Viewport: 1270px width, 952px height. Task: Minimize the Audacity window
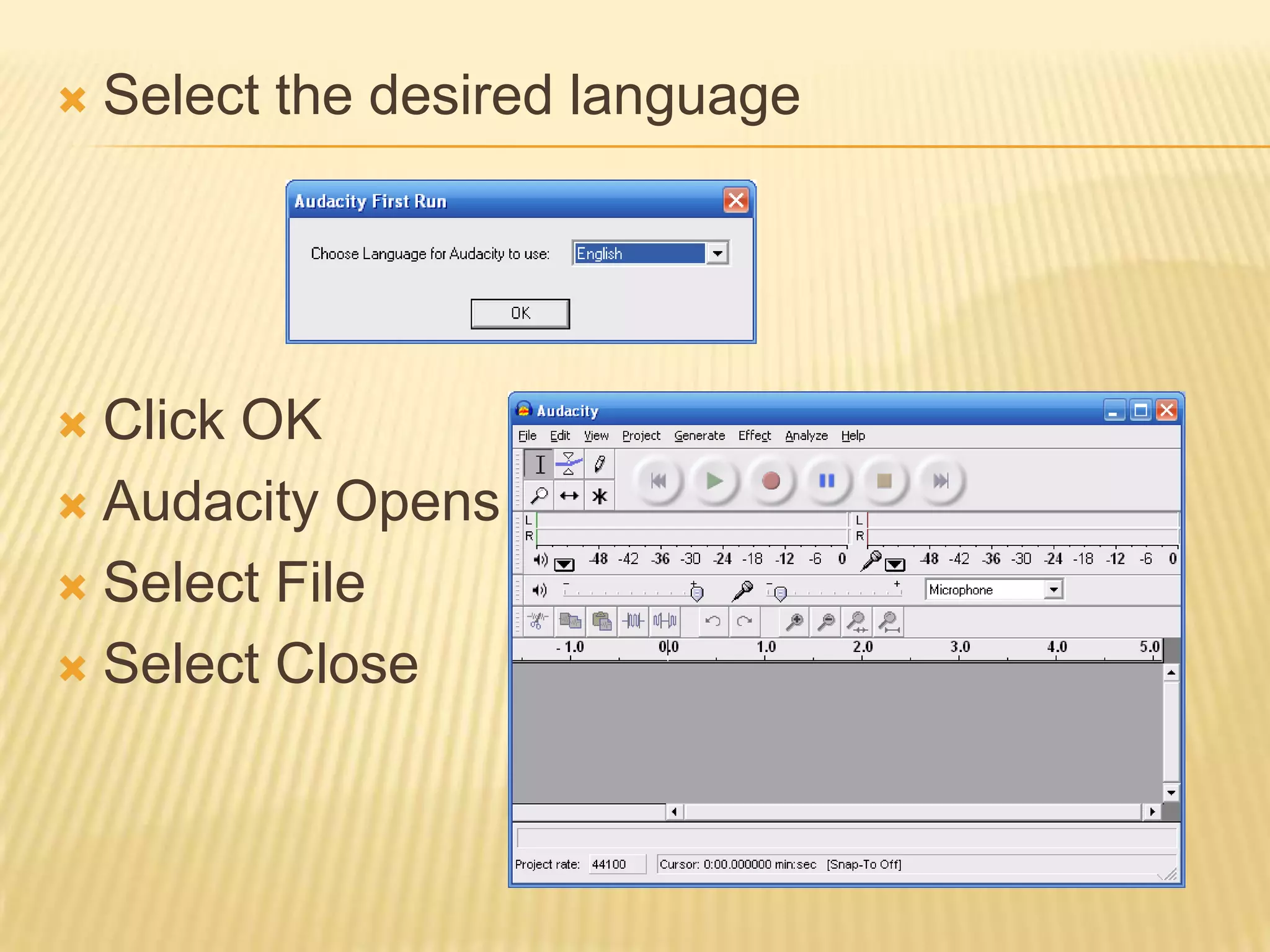pos(1114,410)
